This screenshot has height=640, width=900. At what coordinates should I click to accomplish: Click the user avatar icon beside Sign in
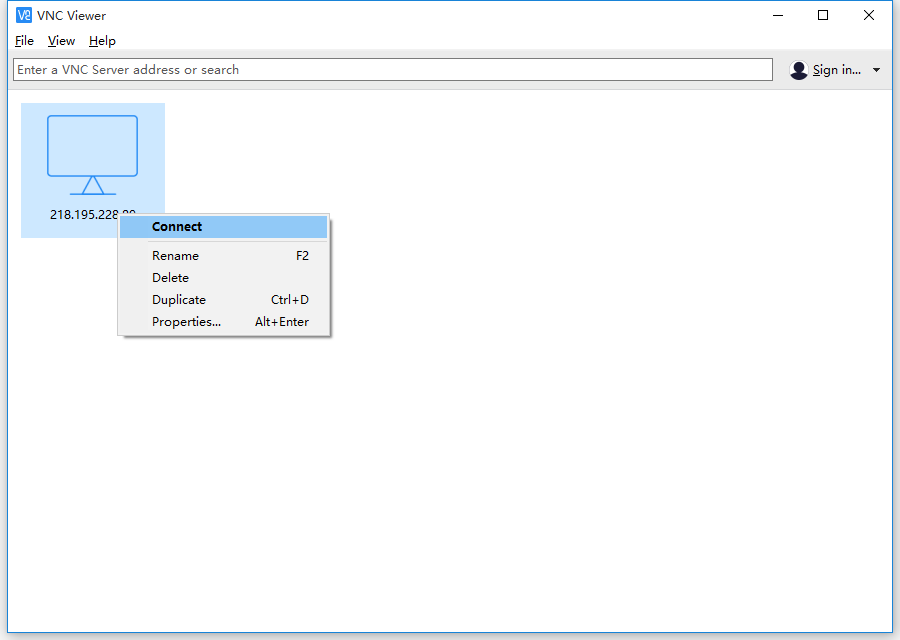(798, 70)
